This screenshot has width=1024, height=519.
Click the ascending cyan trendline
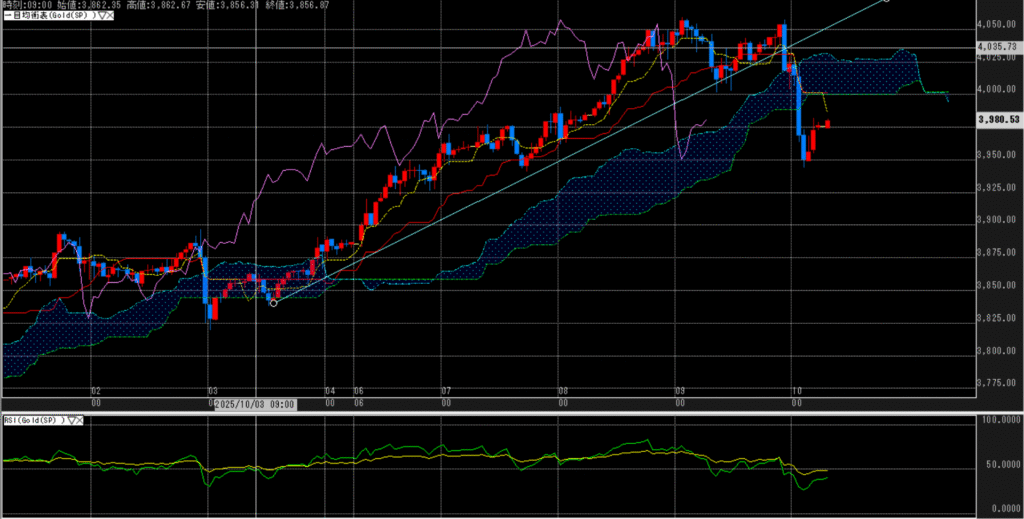(x=500, y=190)
